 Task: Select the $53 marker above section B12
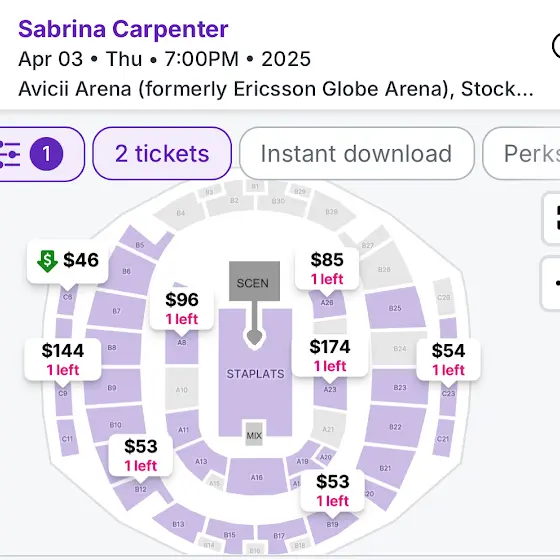[141, 455]
